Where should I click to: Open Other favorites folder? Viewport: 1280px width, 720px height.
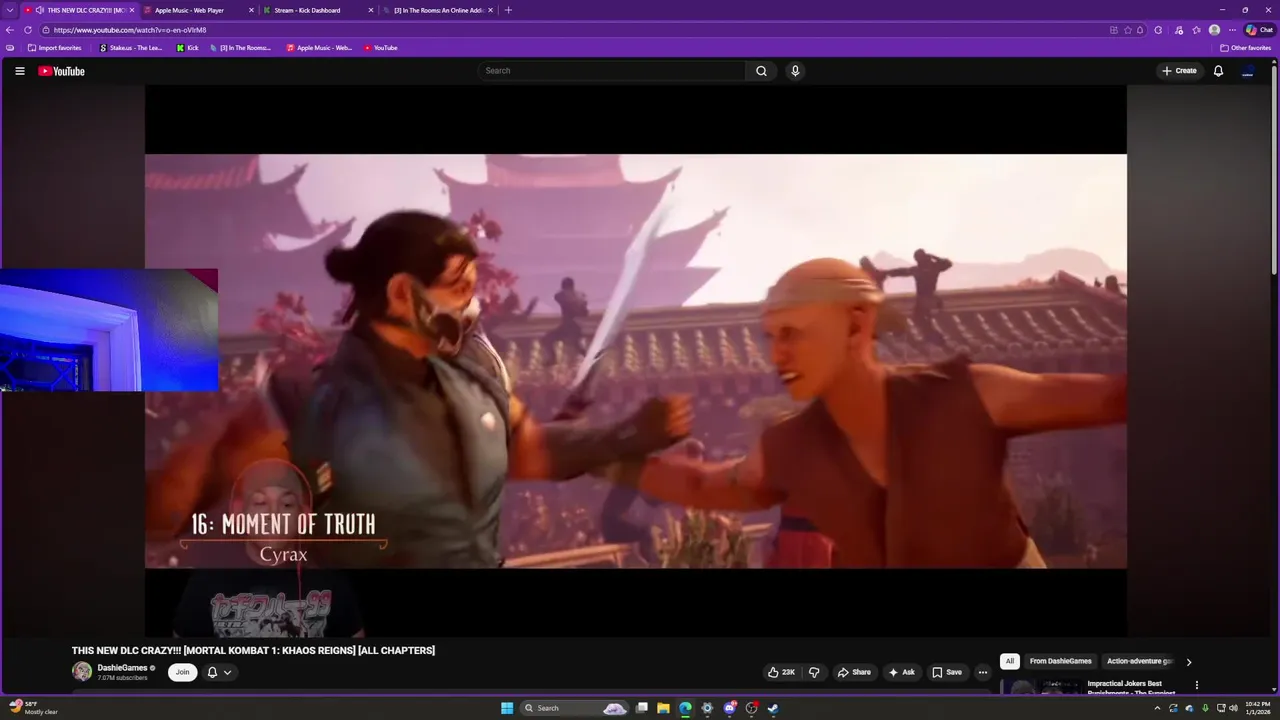[x=1245, y=48]
